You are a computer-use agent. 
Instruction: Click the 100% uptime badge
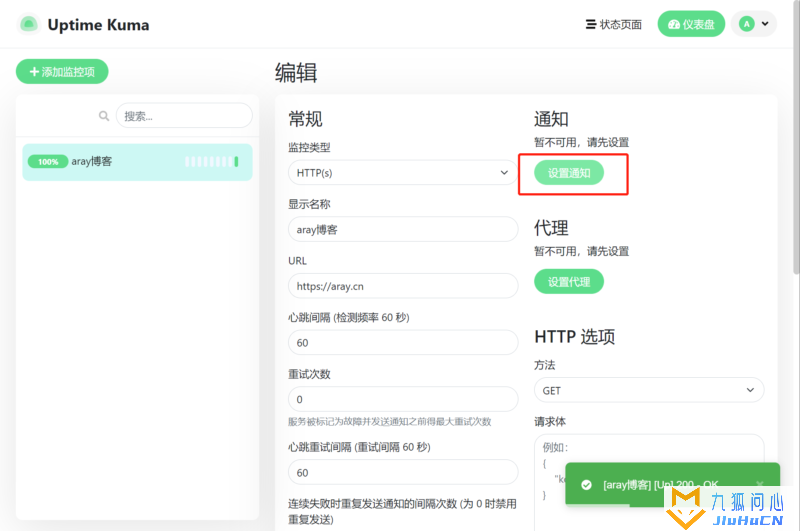47,162
